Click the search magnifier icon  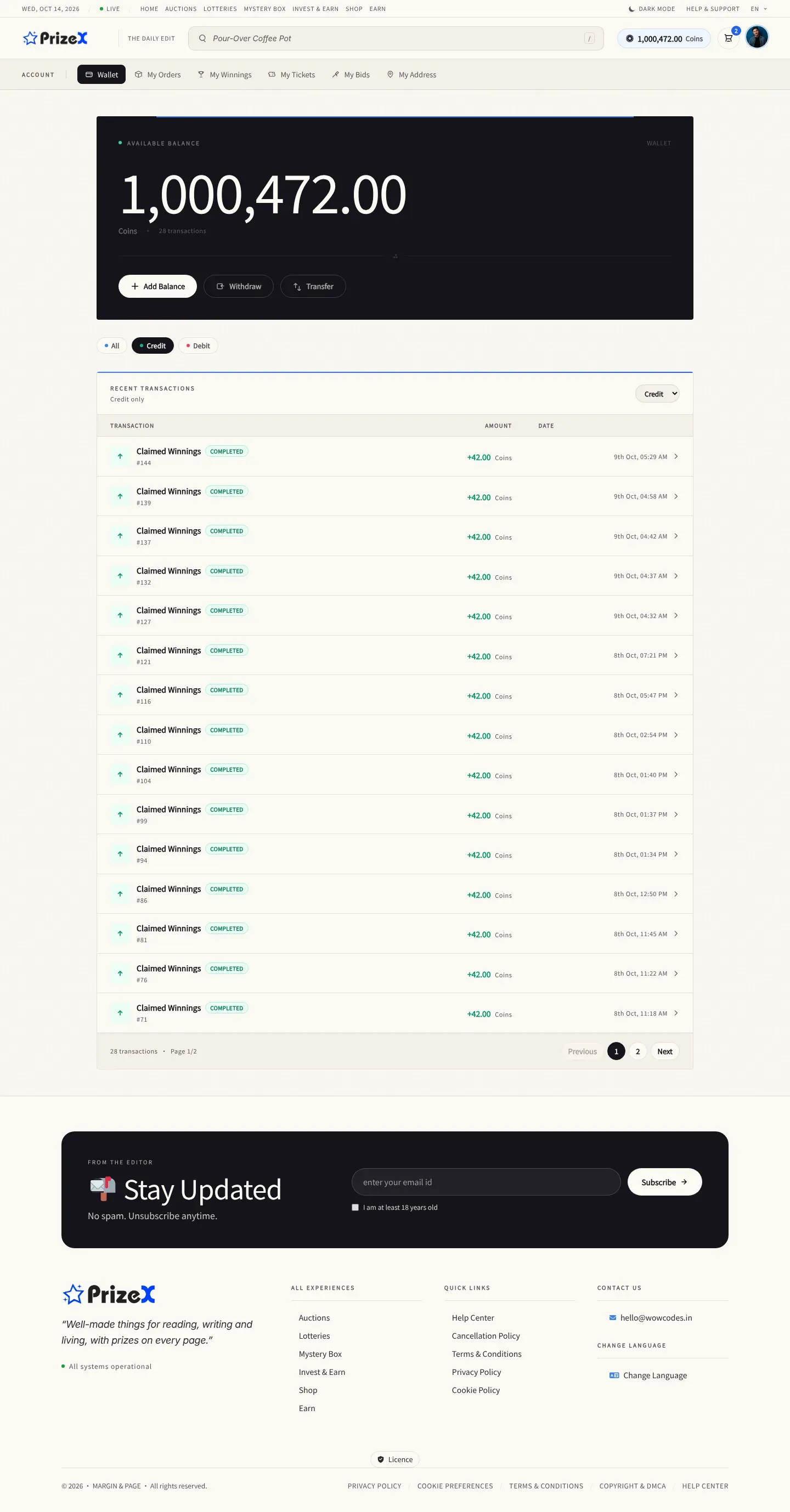pos(202,38)
